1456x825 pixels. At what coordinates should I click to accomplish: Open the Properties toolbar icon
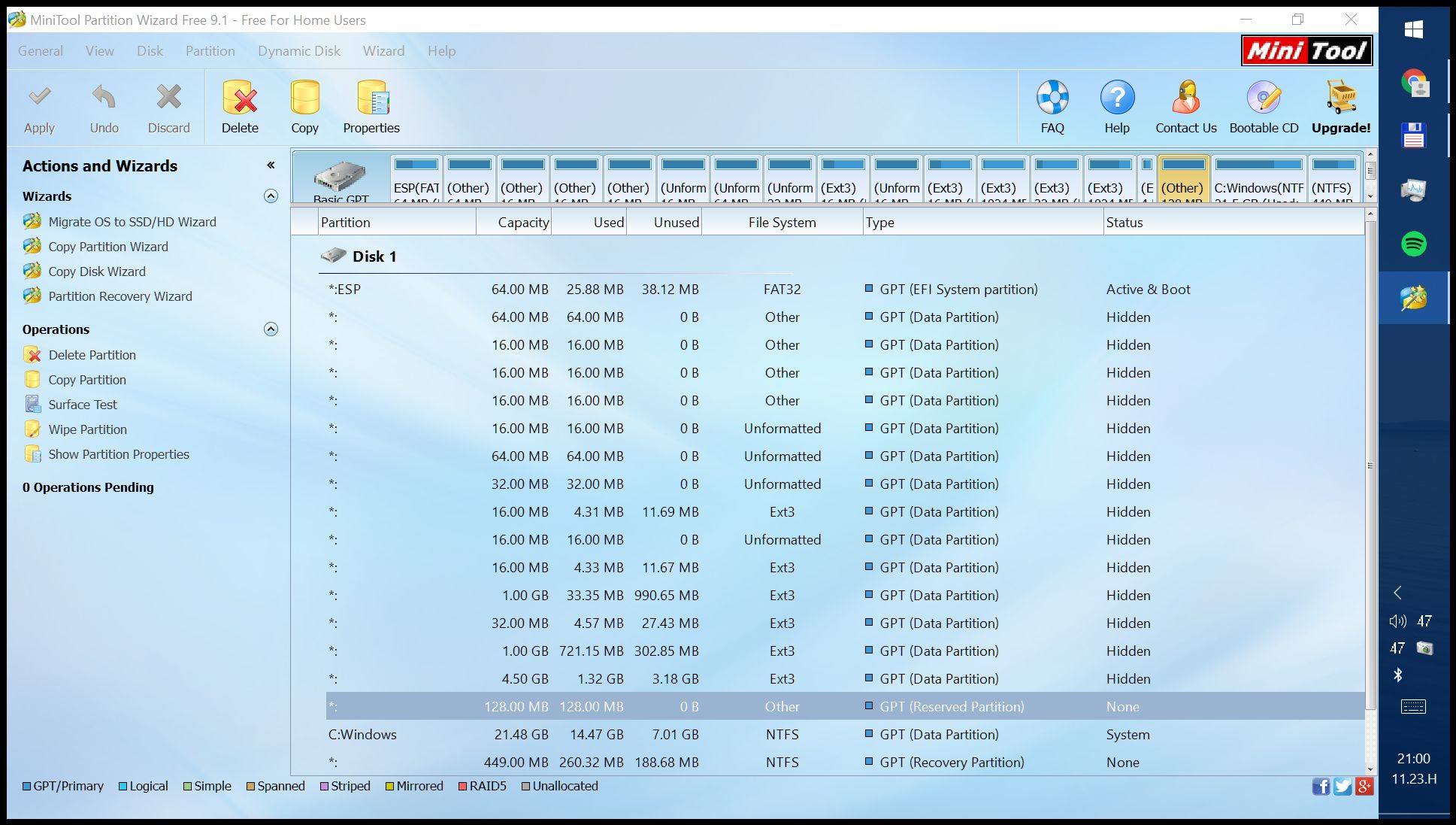click(371, 98)
